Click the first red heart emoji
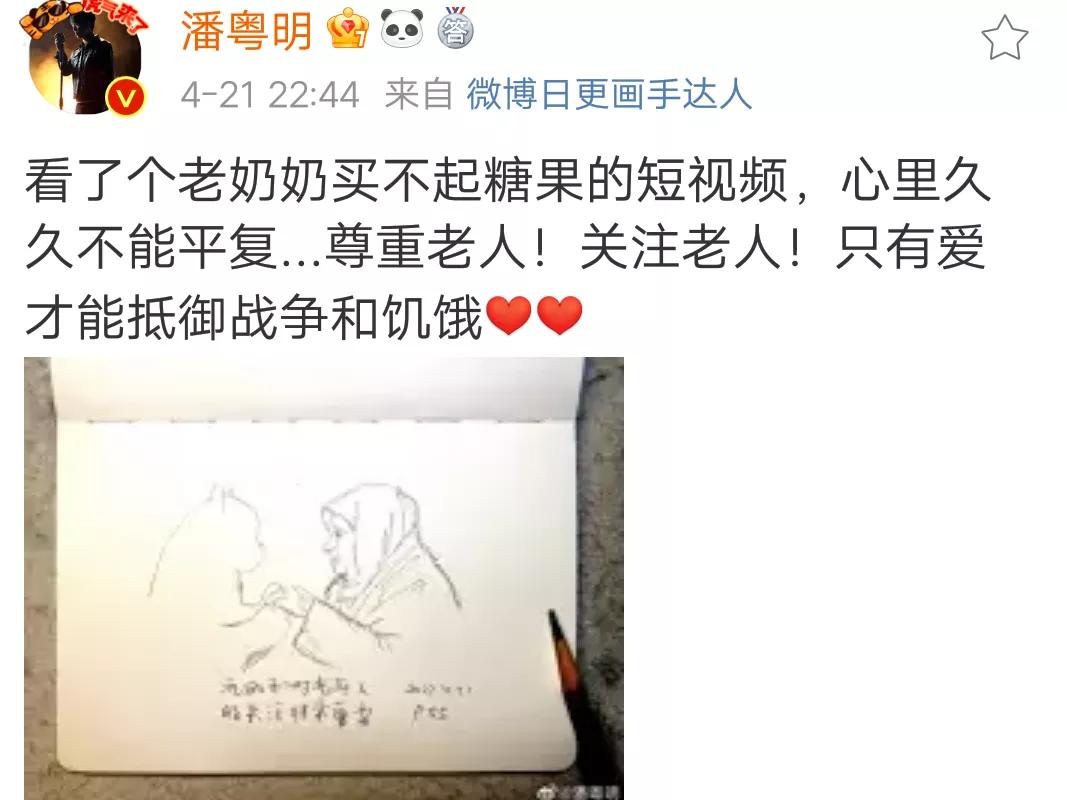This screenshot has height=800, width=1067. click(x=509, y=316)
